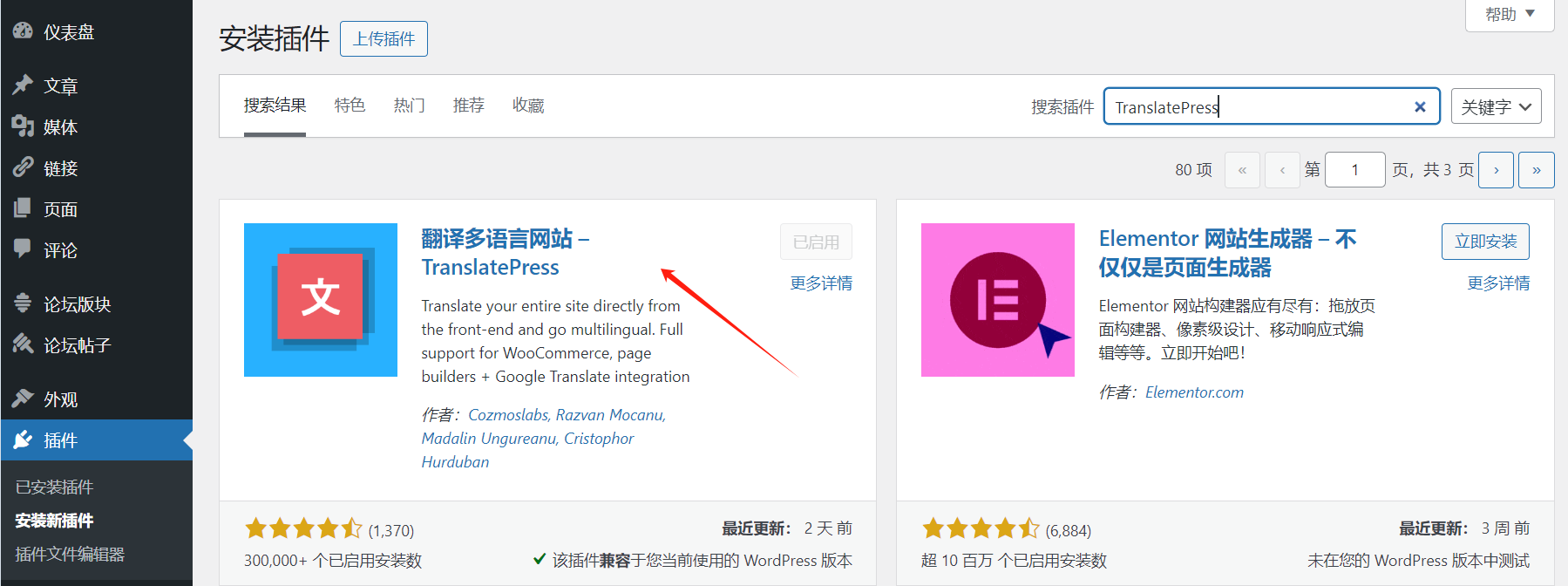Click the 链接 chain icon
Viewport: 1568px width, 586px height.
point(23,167)
